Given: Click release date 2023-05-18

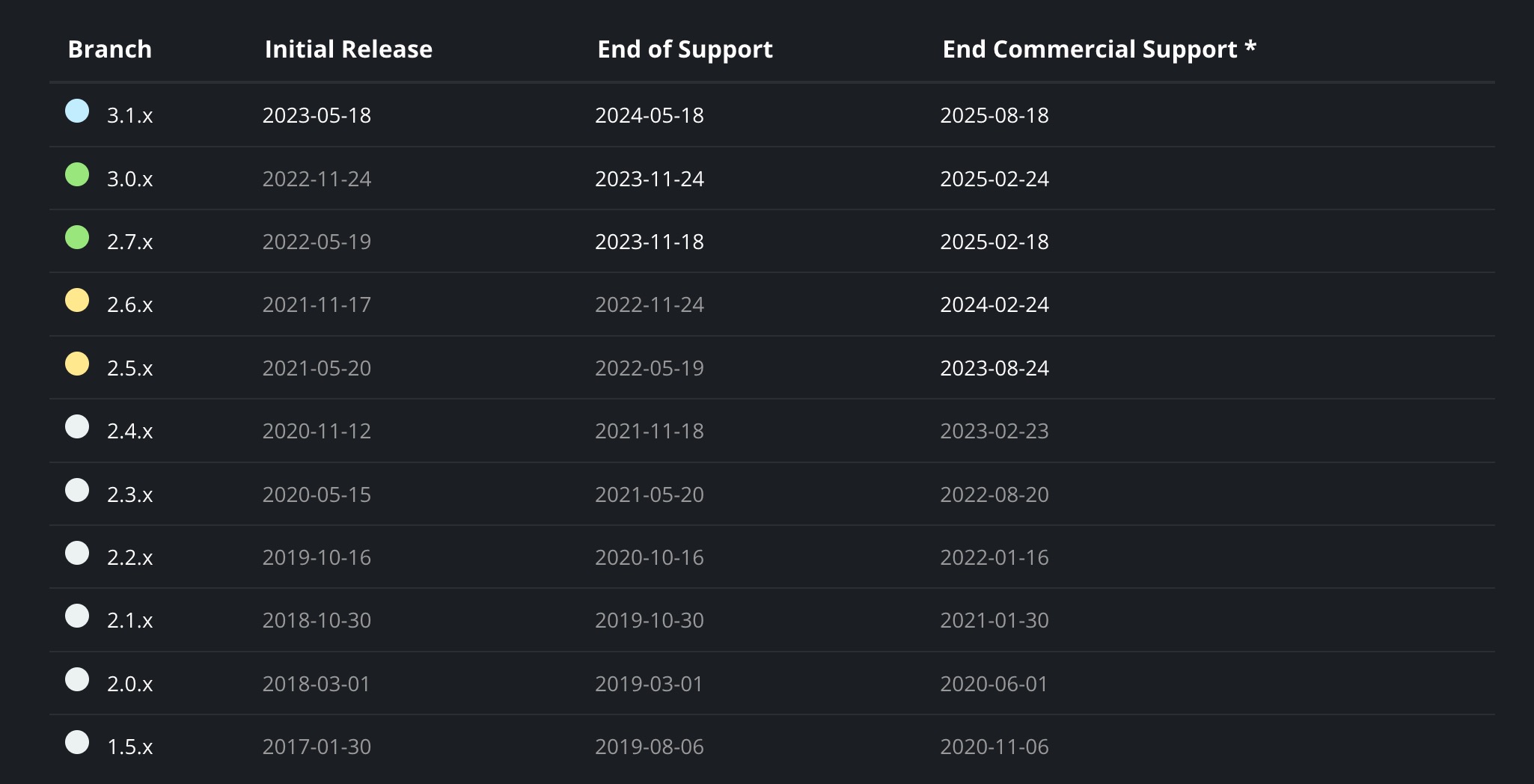Looking at the screenshot, I should pos(317,115).
